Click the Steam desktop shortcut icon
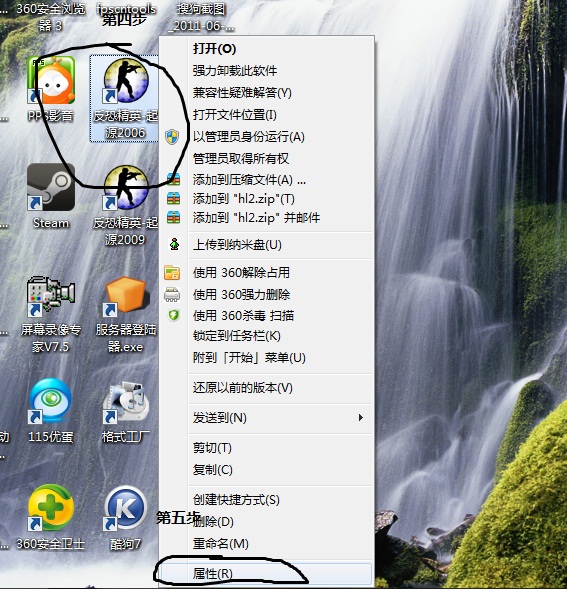The image size is (567, 589). pyautogui.click(x=51, y=187)
